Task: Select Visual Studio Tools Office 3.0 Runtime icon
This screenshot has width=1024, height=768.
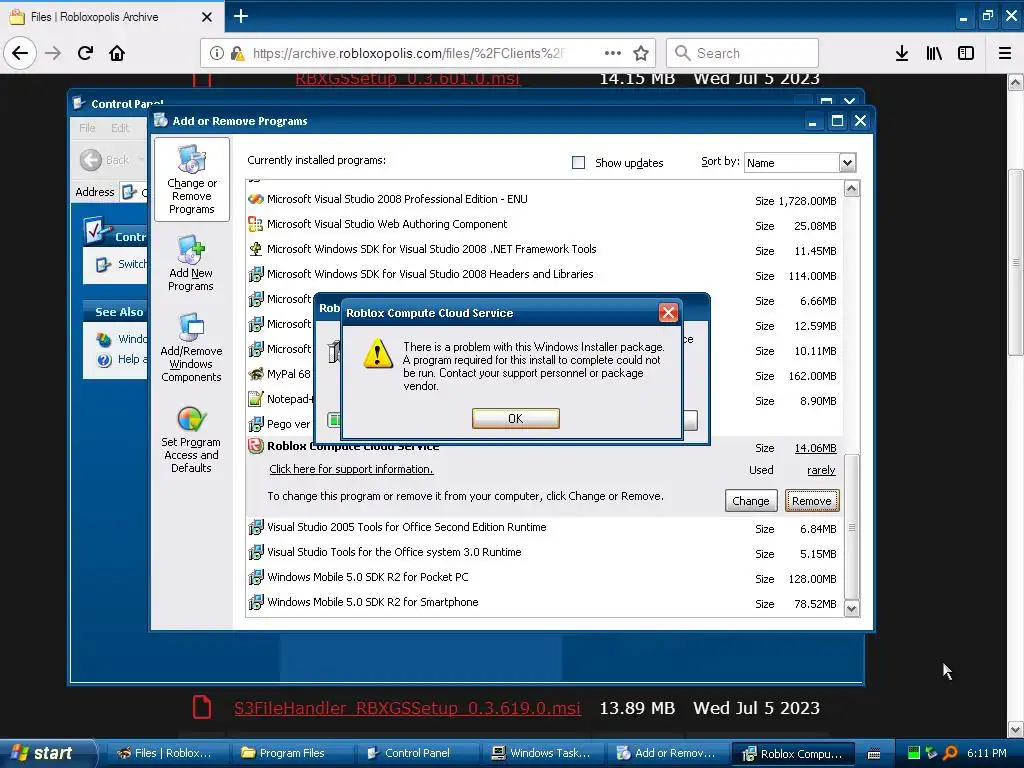Action: click(255, 552)
